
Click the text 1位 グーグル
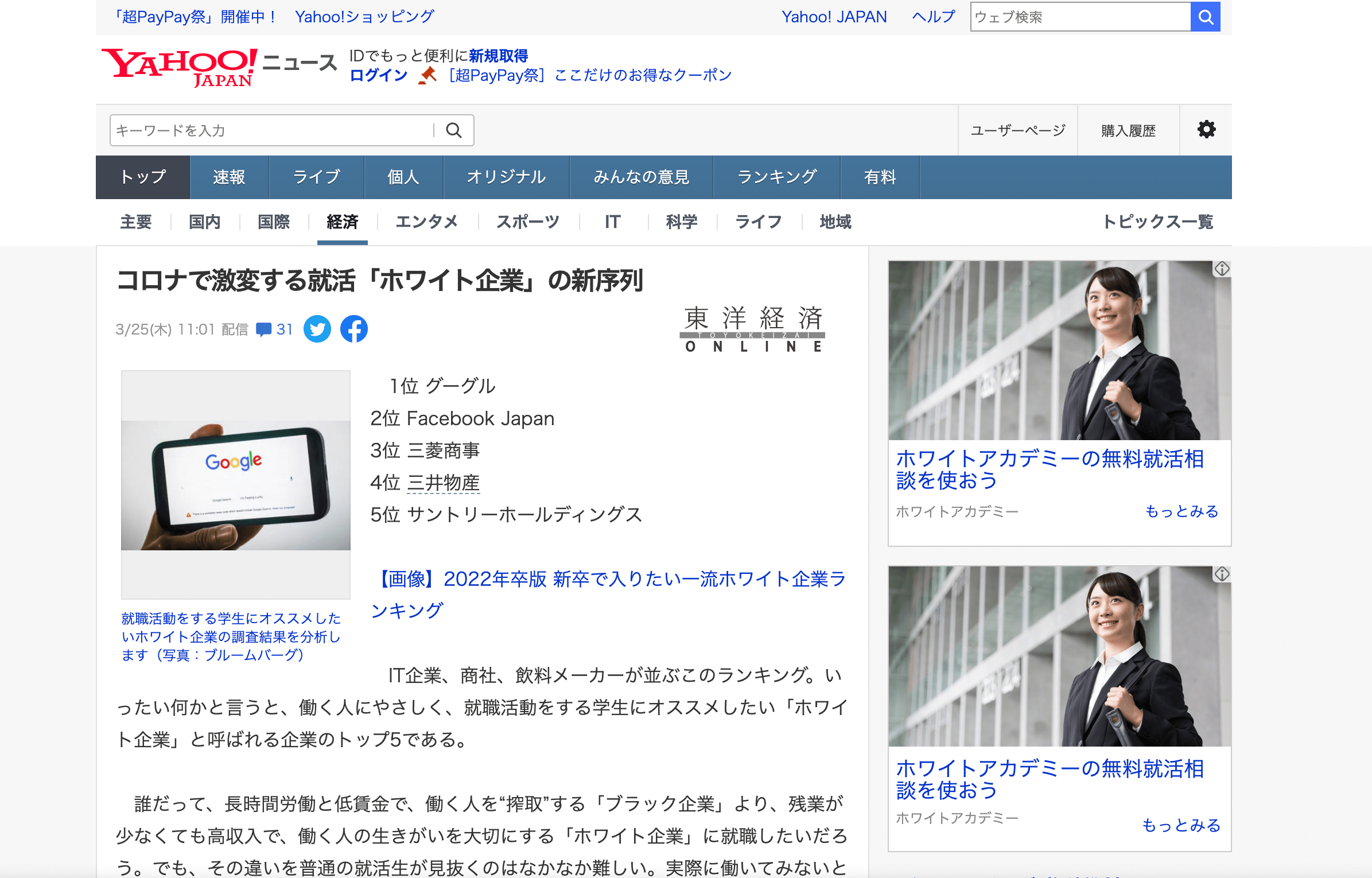click(442, 386)
